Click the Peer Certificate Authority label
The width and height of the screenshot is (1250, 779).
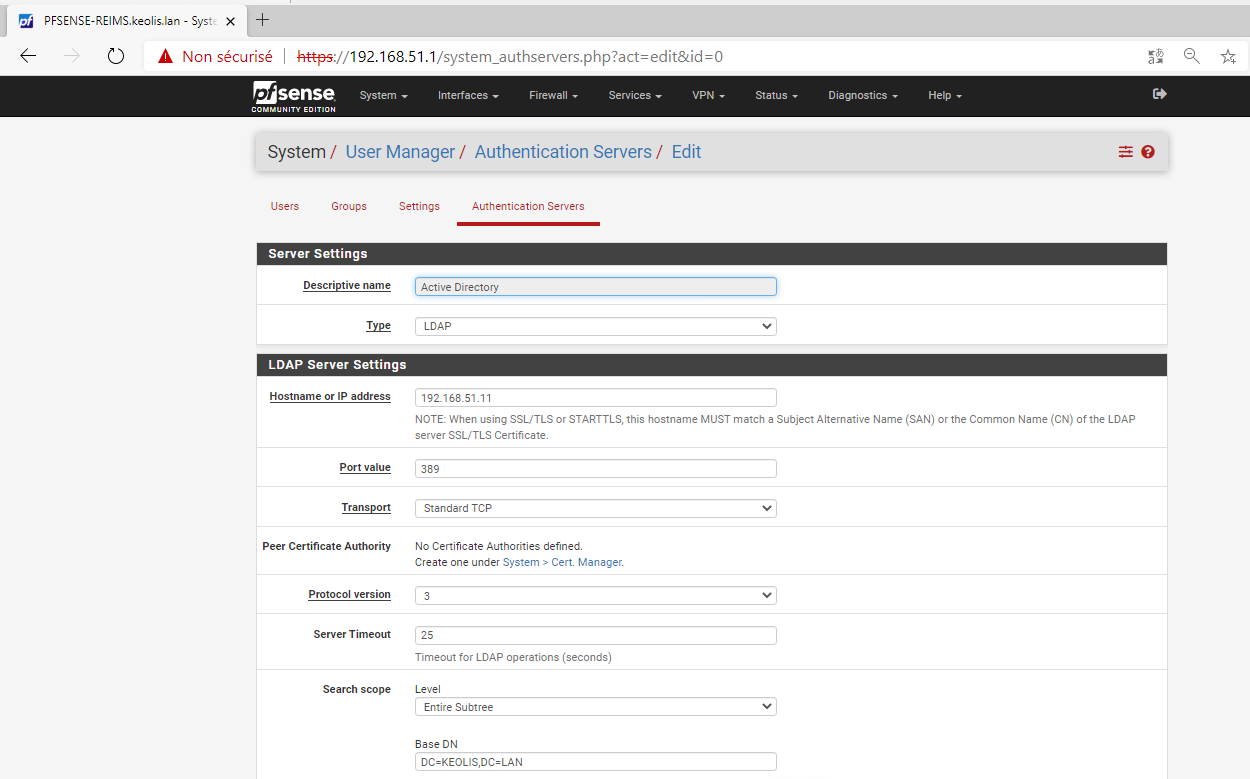pyautogui.click(x=326, y=547)
